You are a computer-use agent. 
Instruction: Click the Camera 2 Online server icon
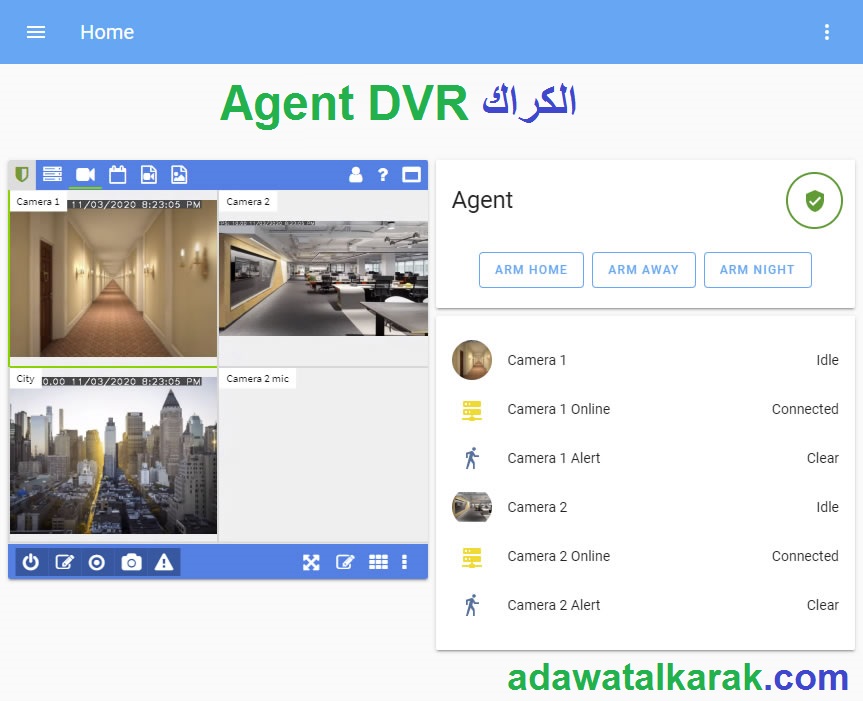tap(472, 557)
